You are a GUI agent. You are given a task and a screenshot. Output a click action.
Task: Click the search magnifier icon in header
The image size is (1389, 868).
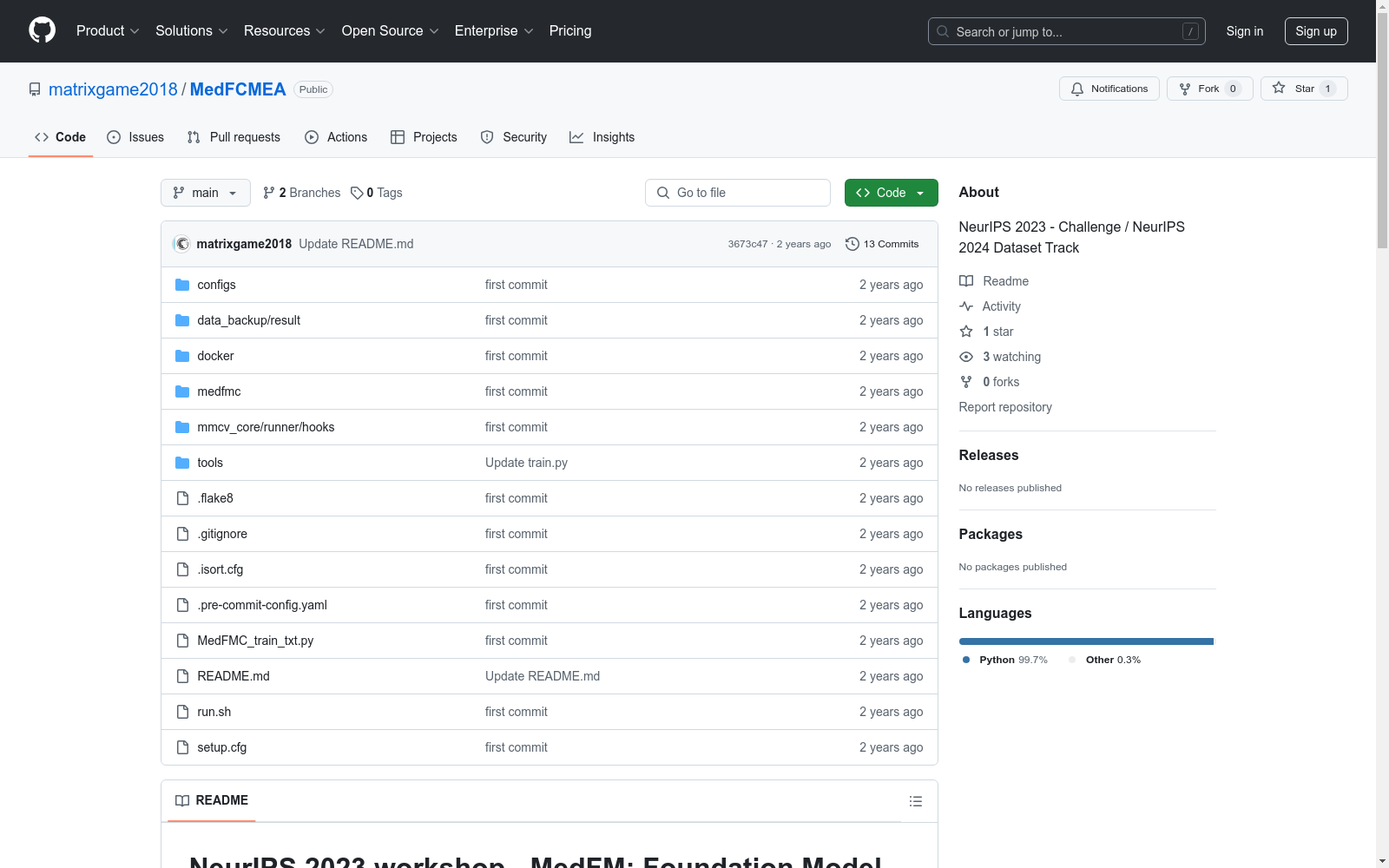click(x=943, y=31)
